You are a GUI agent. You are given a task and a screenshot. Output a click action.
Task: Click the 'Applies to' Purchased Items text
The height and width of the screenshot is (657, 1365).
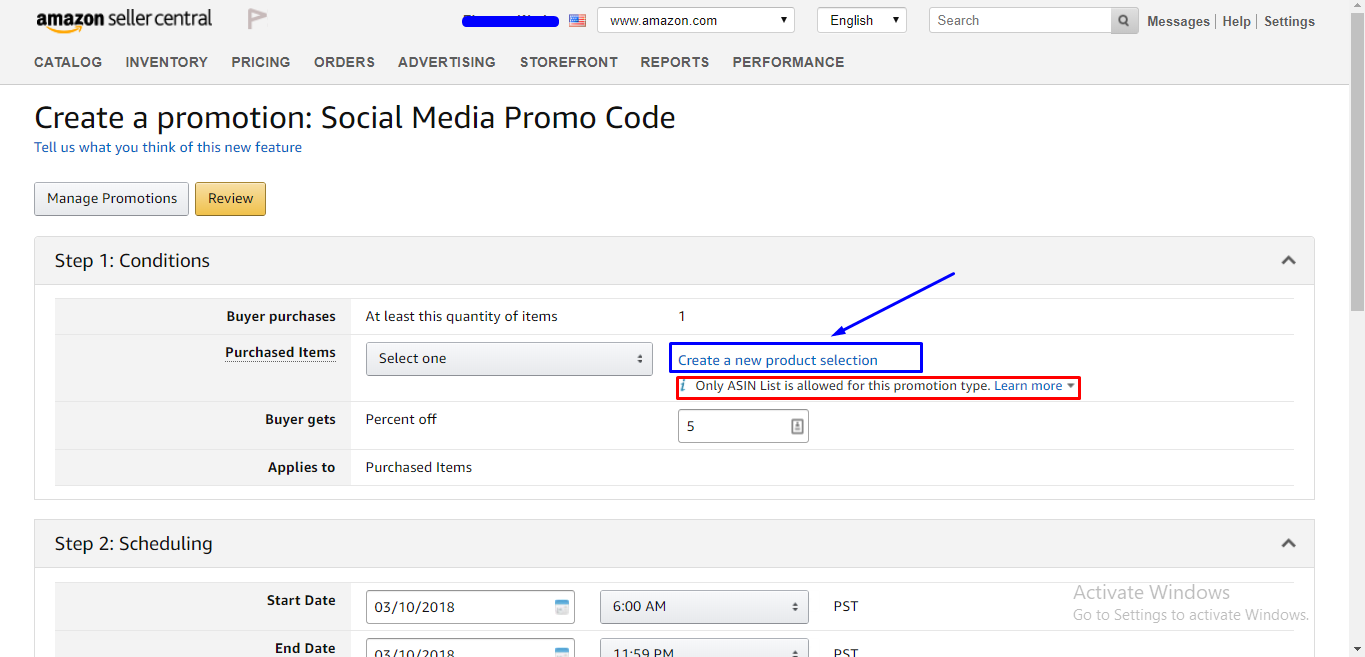(419, 467)
